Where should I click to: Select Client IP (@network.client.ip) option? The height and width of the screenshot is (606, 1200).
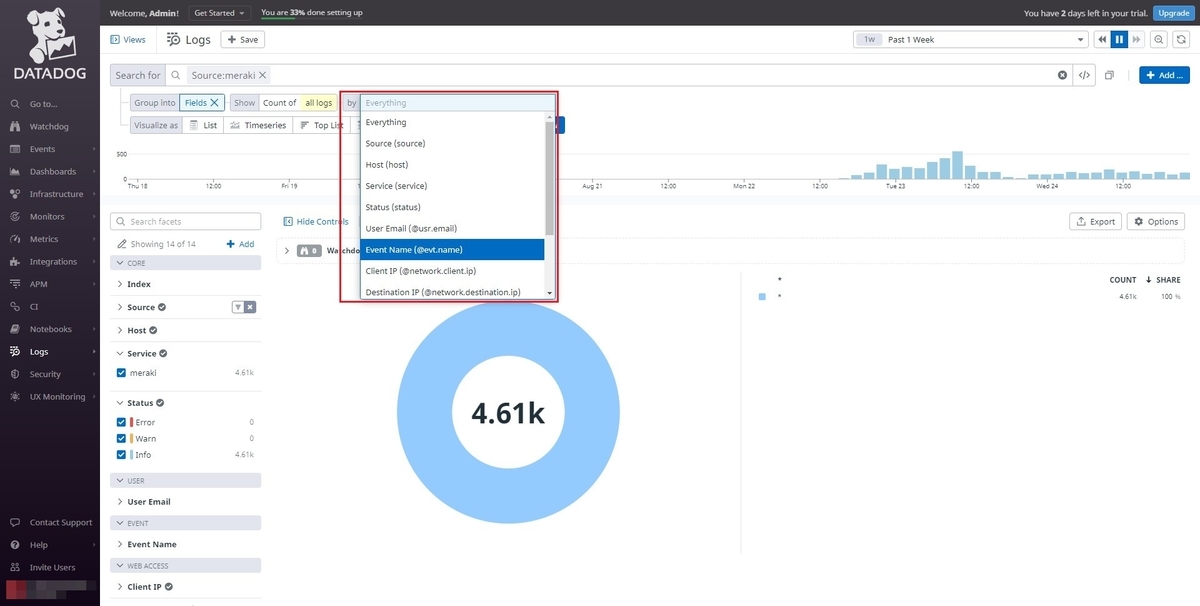click(x=452, y=271)
